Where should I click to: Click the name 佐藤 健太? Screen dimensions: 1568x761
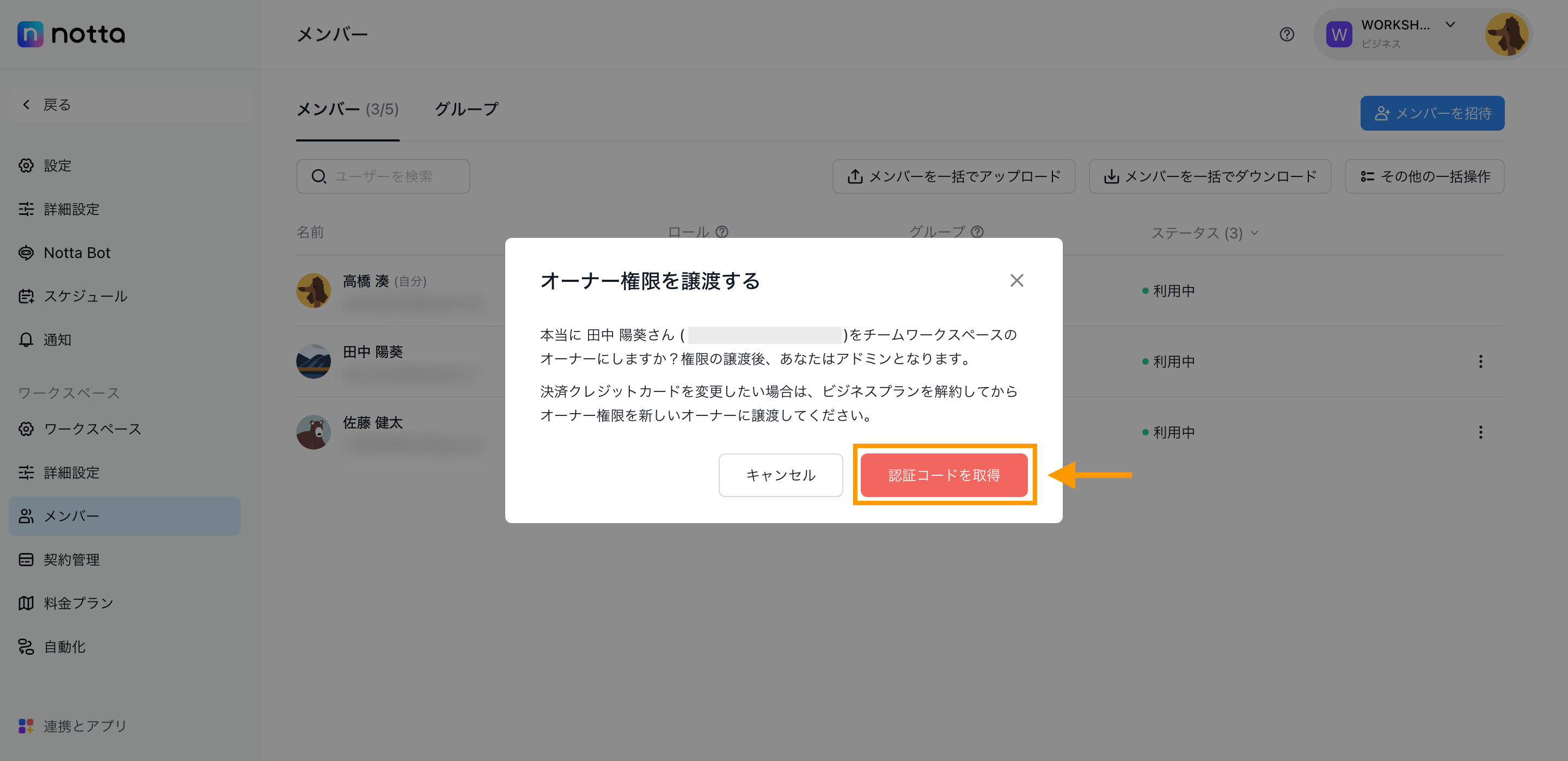[372, 422]
